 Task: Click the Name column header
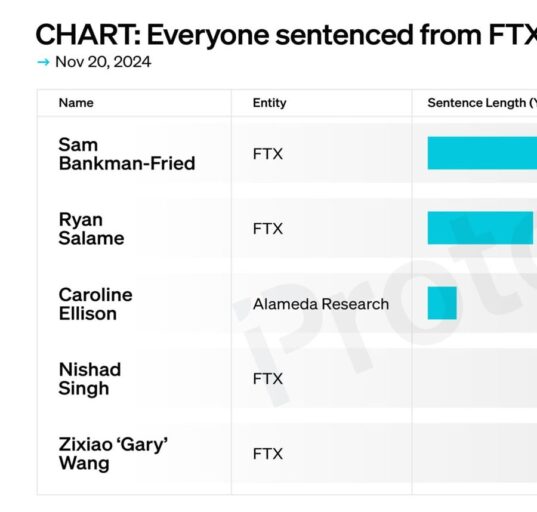pos(76,103)
